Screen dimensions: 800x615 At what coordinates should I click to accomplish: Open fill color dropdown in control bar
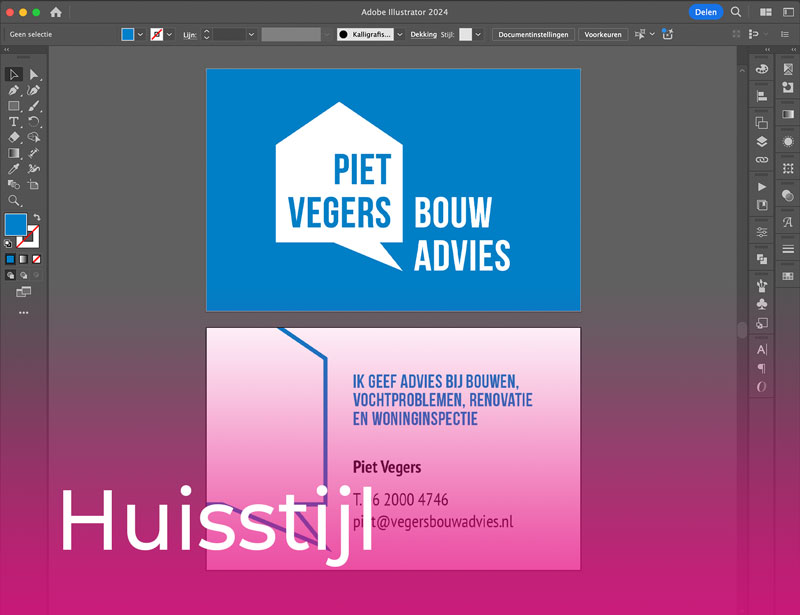click(140, 34)
